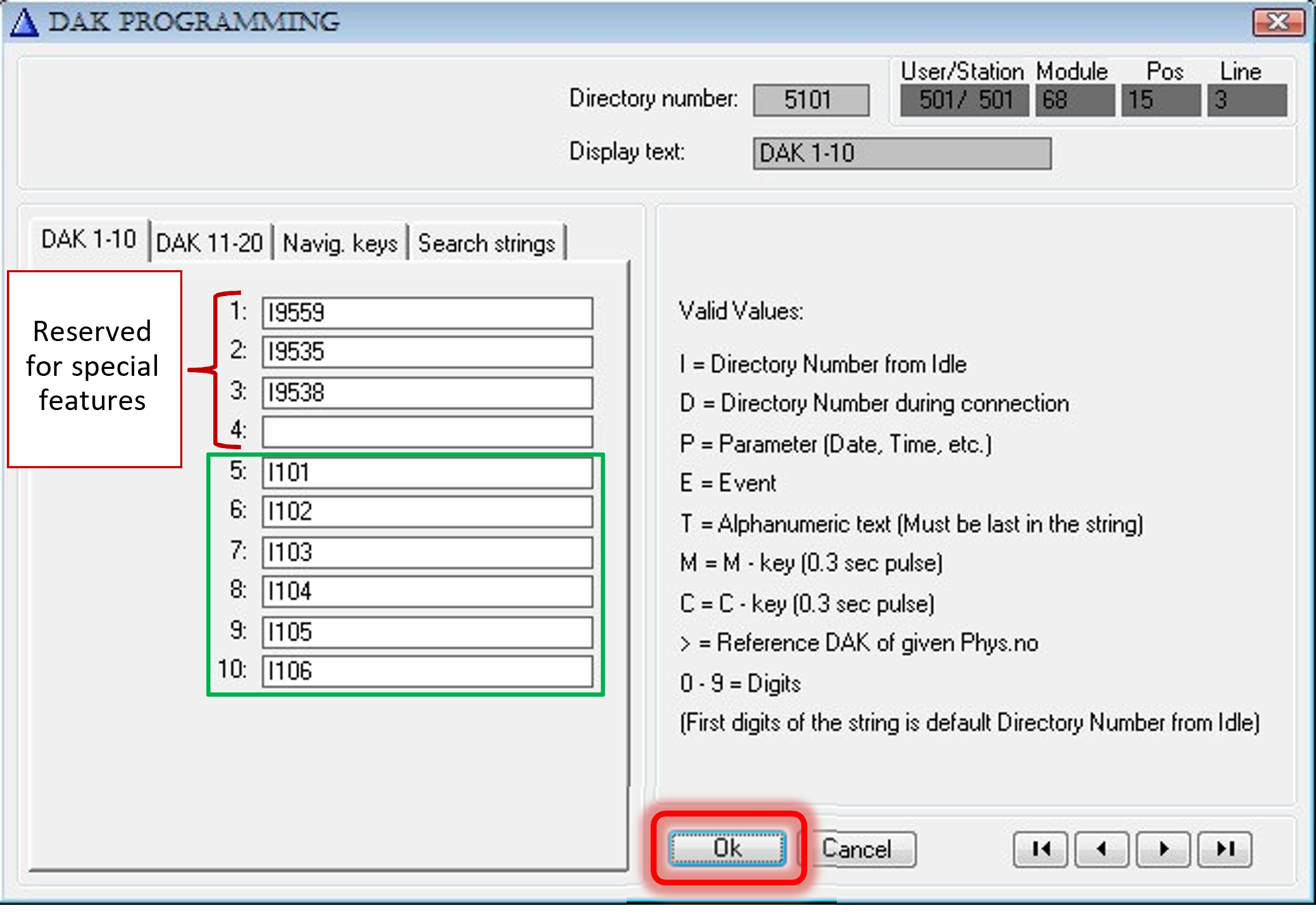Screen dimensions: 1316x915
Task: Switch to the DAK 11-20 tab
Action: click(x=210, y=243)
